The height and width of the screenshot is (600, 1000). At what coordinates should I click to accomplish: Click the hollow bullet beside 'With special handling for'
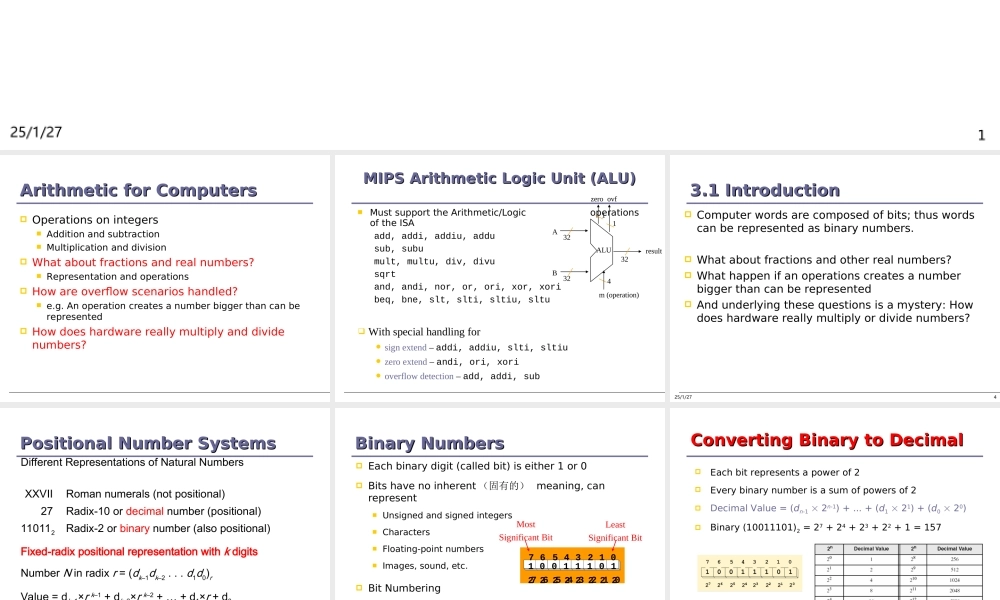(x=360, y=331)
